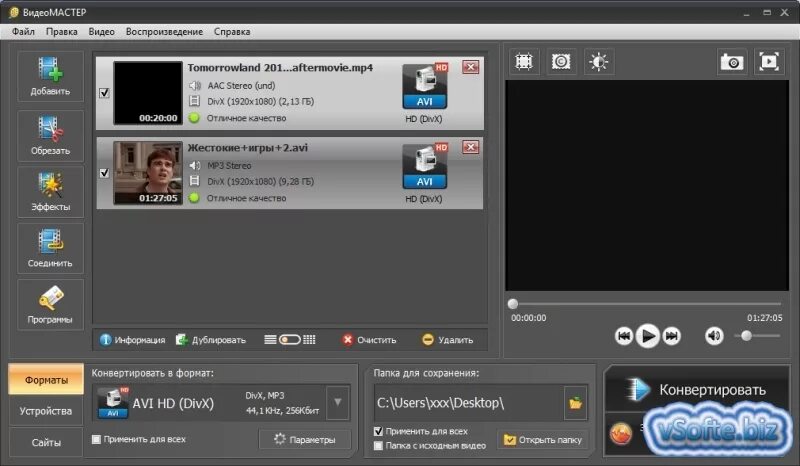The image size is (800, 466).
Task: Remove Жестокие+игры+2.avi with red X
Action: pyautogui.click(x=470, y=147)
